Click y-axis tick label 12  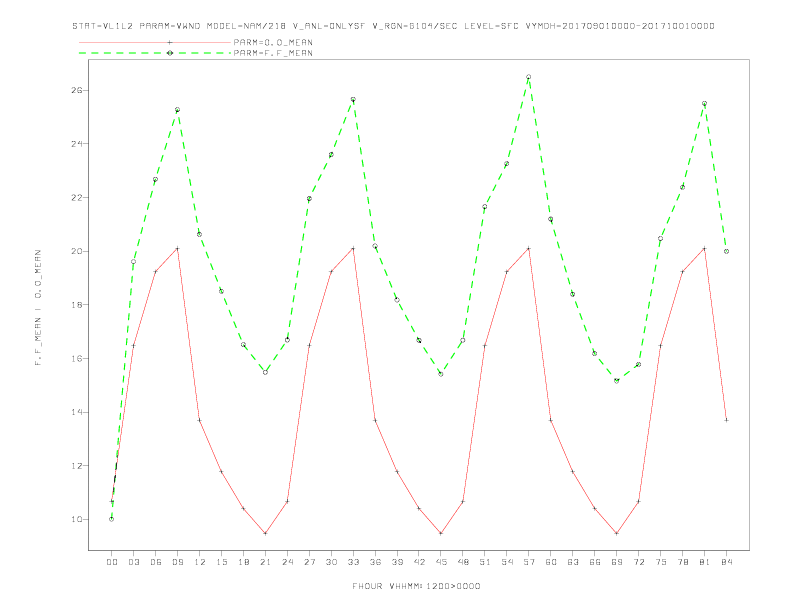pos(77,466)
